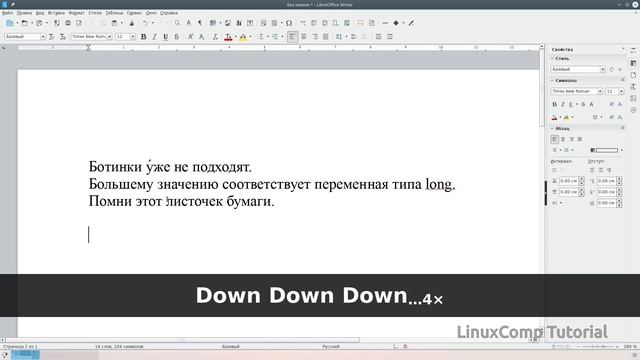The image size is (640, 360).
Task: Click the Open file icon in toolbar
Action: point(25,23)
